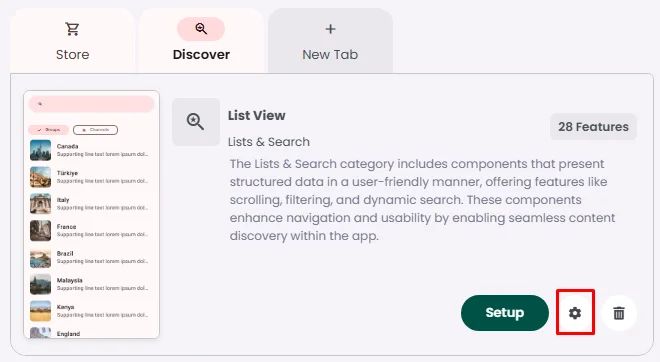This screenshot has height=362, width=660.
Task: Toggle the Channels filter chip in preview
Action: point(96,130)
